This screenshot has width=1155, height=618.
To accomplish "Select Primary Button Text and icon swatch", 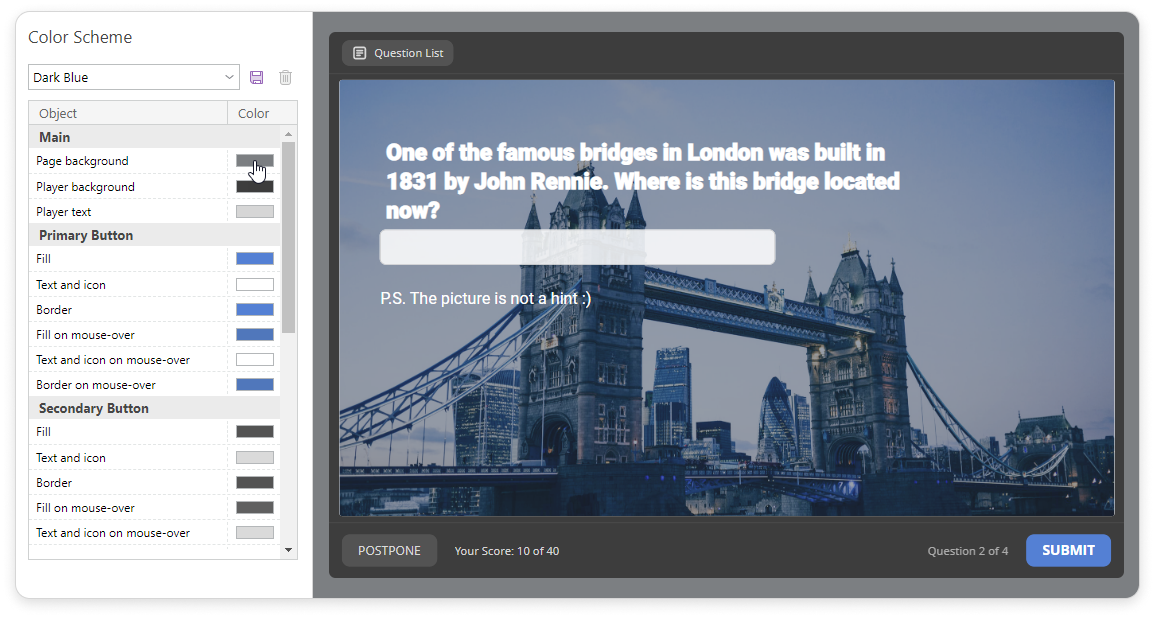I will coord(254,285).
